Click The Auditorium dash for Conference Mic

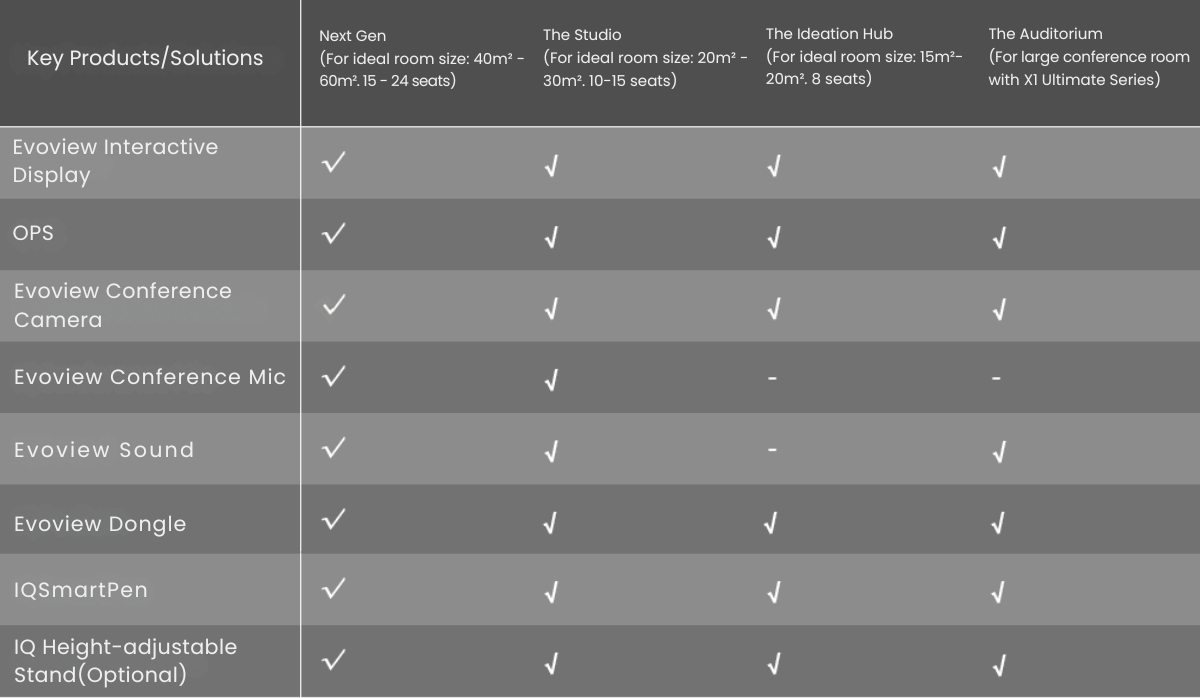pyautogui.click(x=996, y=379)
